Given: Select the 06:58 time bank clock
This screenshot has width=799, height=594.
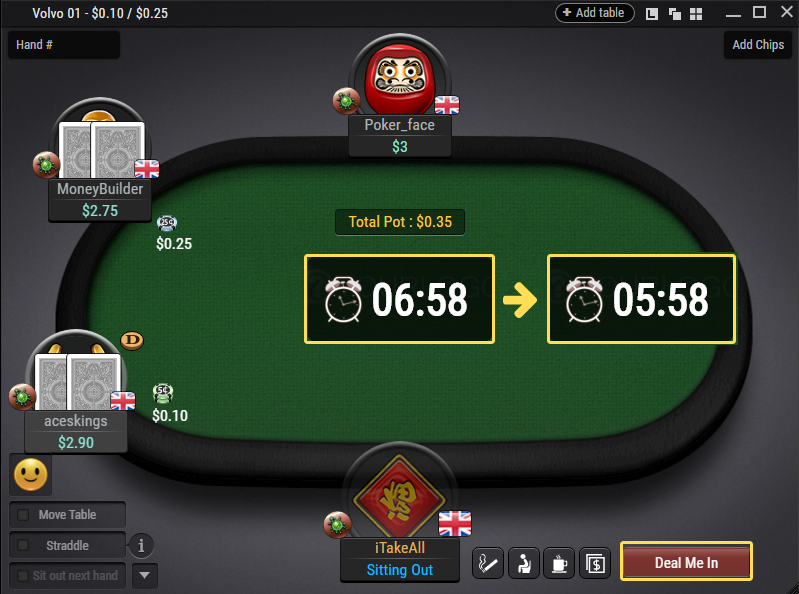Looking at the screenshot, I should [400, 299].
